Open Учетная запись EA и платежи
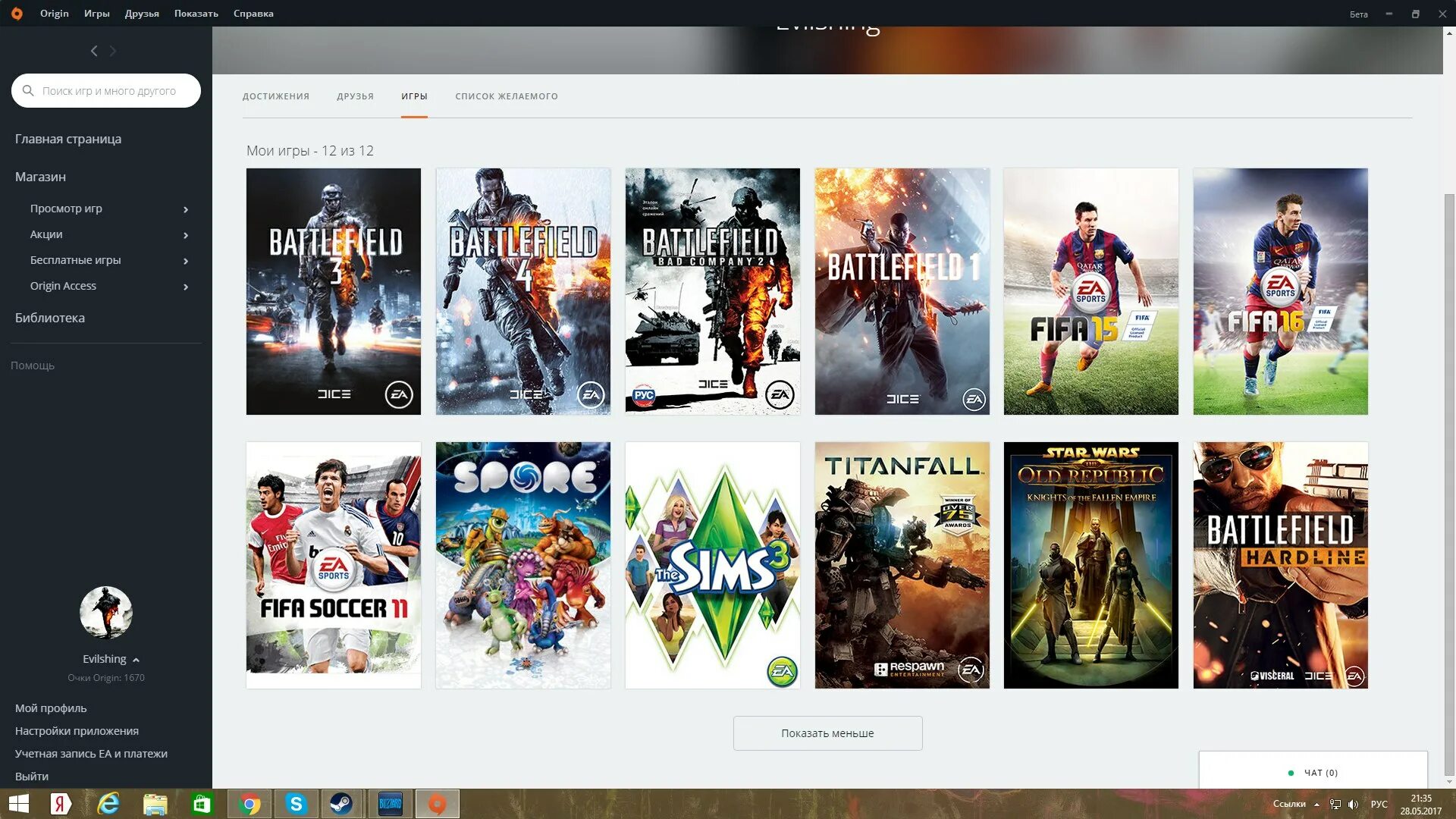1456x819 pixels. coord(91,754)
